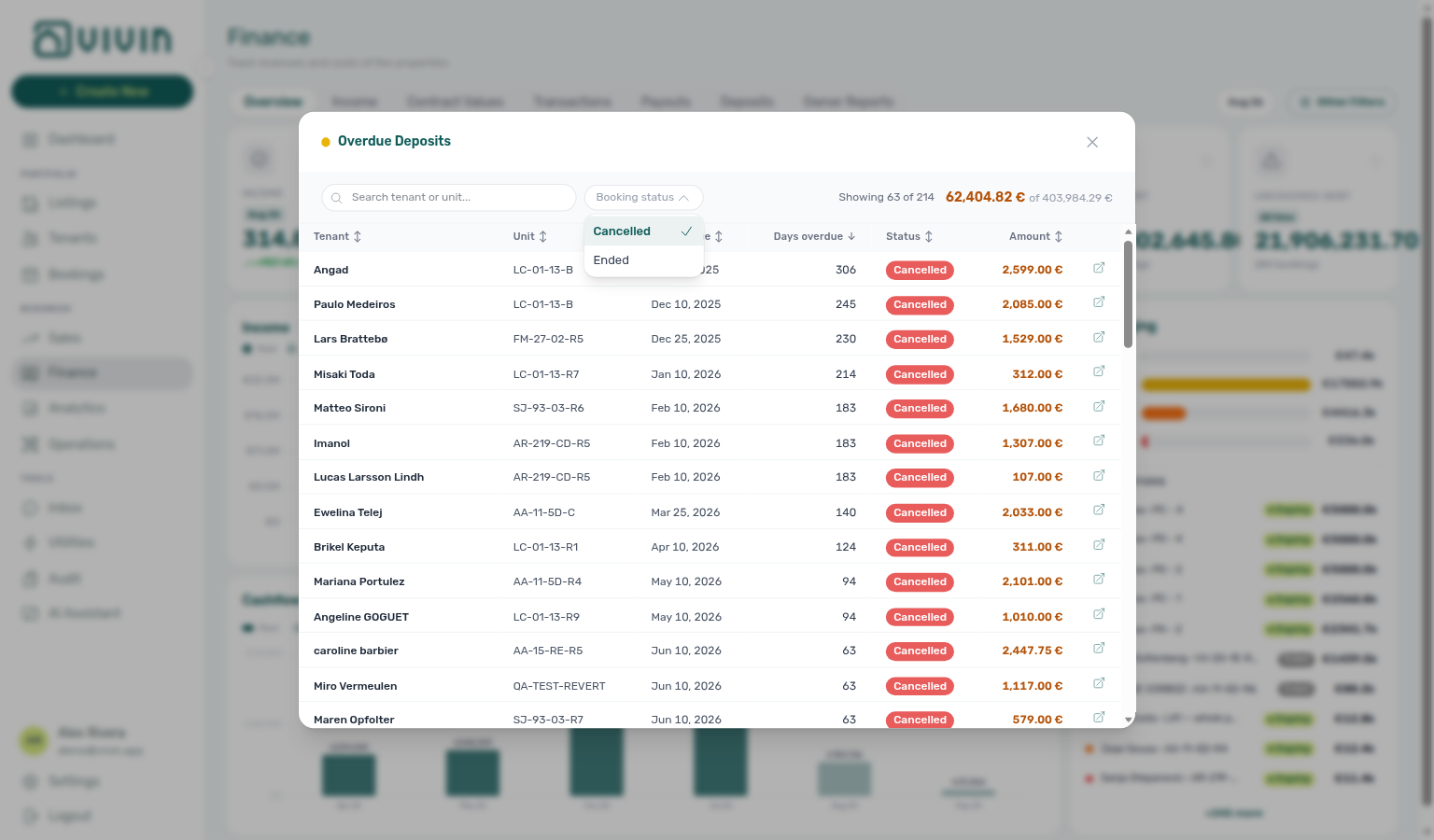Screen dimensions: 1434x840
Task: Click tenant name Angad
Action: point(330,271)
